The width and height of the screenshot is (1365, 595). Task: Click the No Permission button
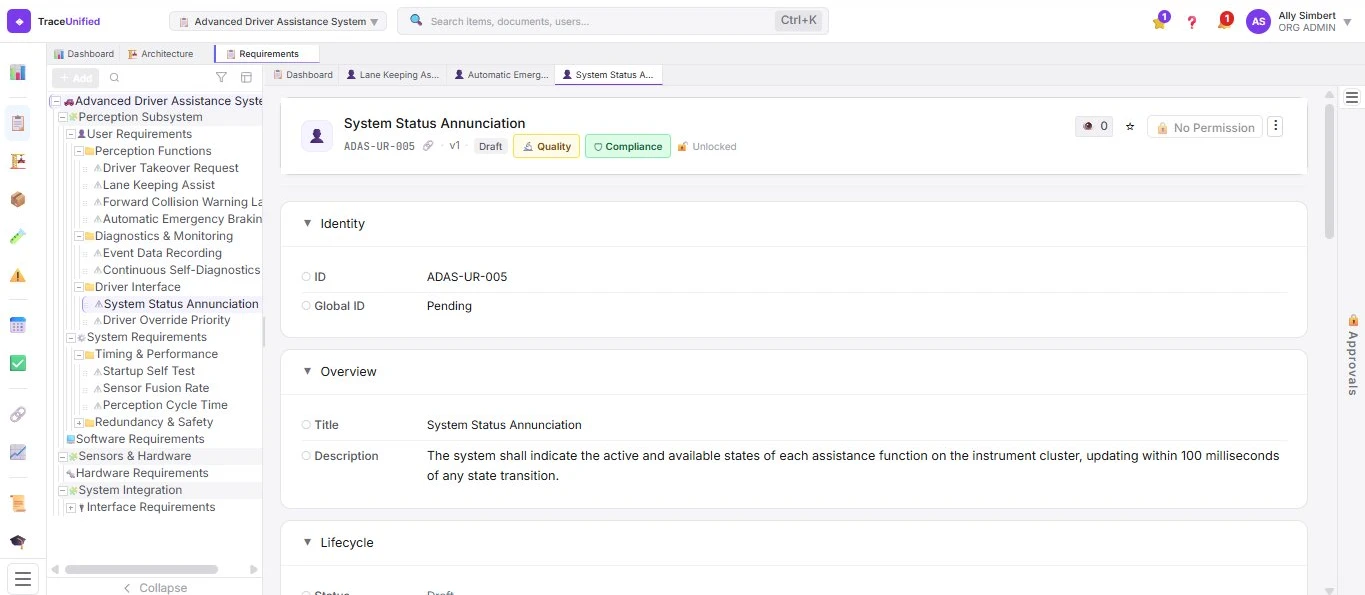pyautogui.click(x=1204, y=127)
